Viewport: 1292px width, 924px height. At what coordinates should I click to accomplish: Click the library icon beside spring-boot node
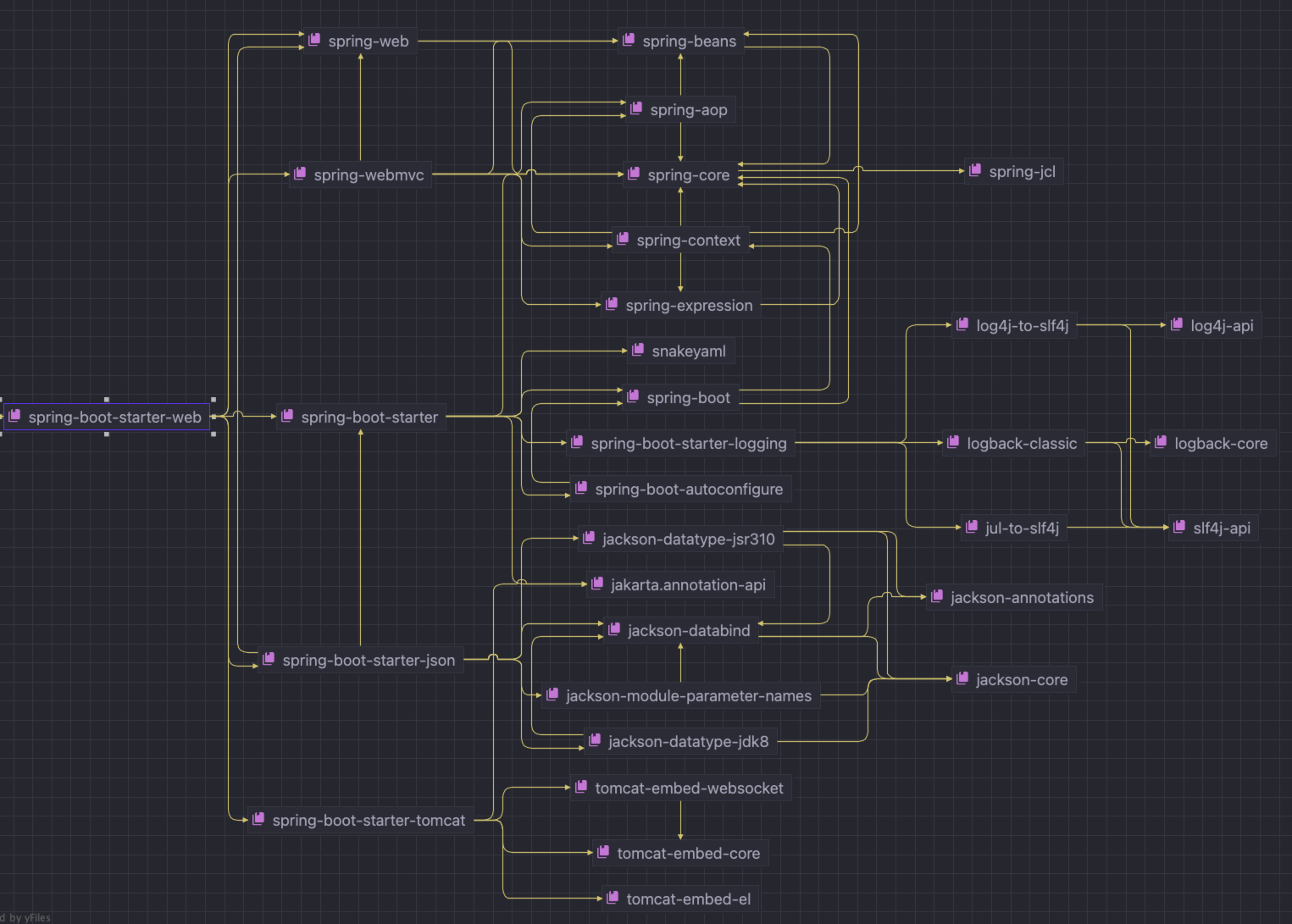pos(633,396)
